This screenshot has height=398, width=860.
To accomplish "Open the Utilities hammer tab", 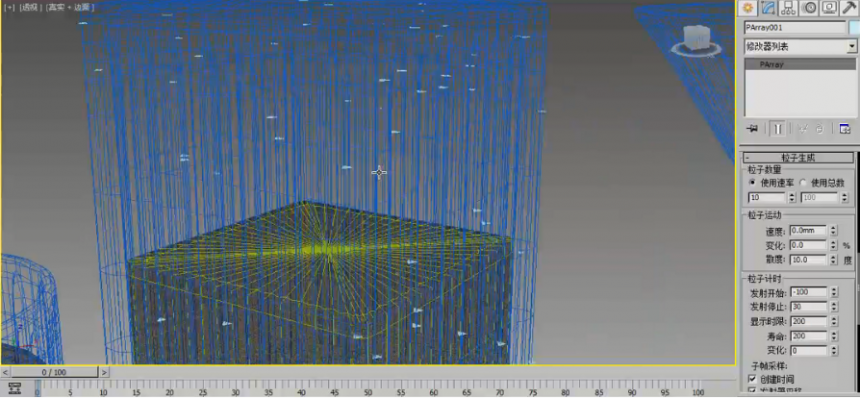I will click(x=849, y=8).
